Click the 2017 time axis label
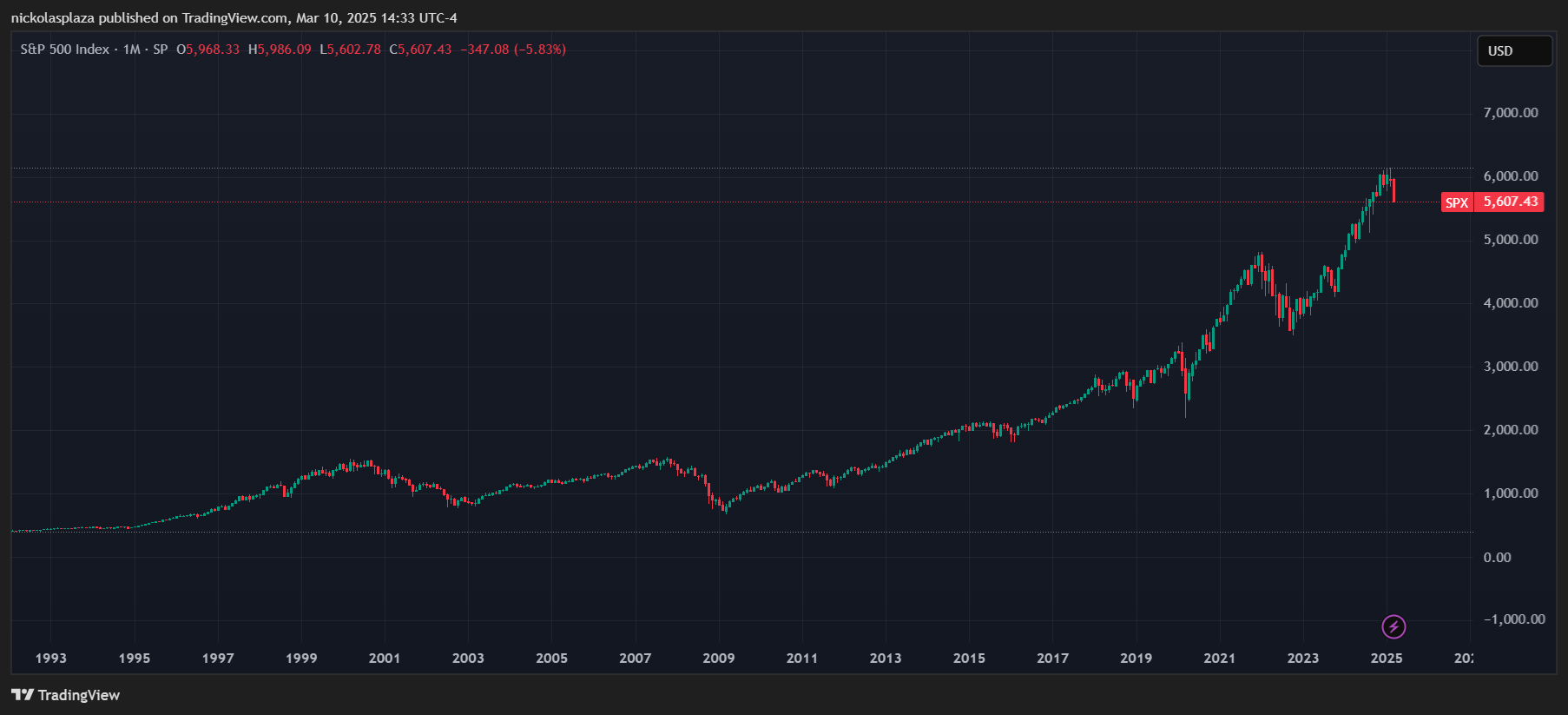 pos(1053,659)
